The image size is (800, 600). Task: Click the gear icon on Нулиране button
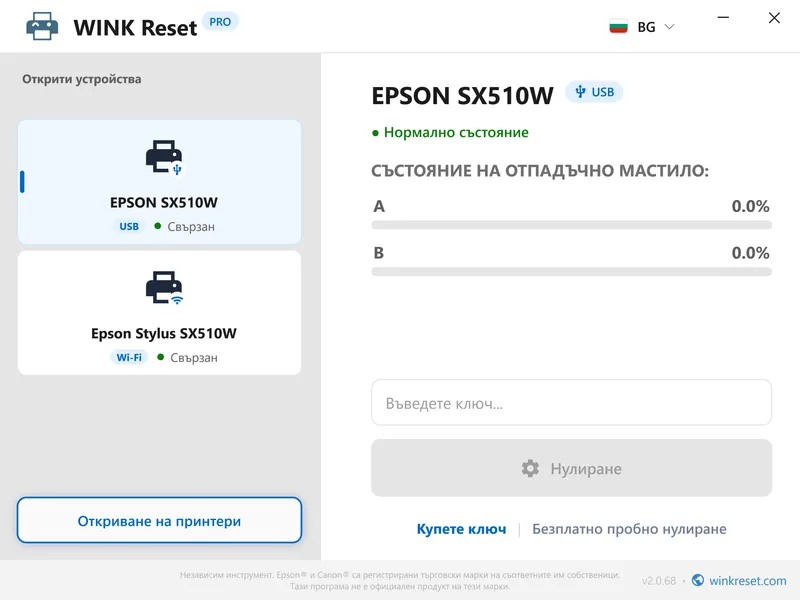coord(530,468)
